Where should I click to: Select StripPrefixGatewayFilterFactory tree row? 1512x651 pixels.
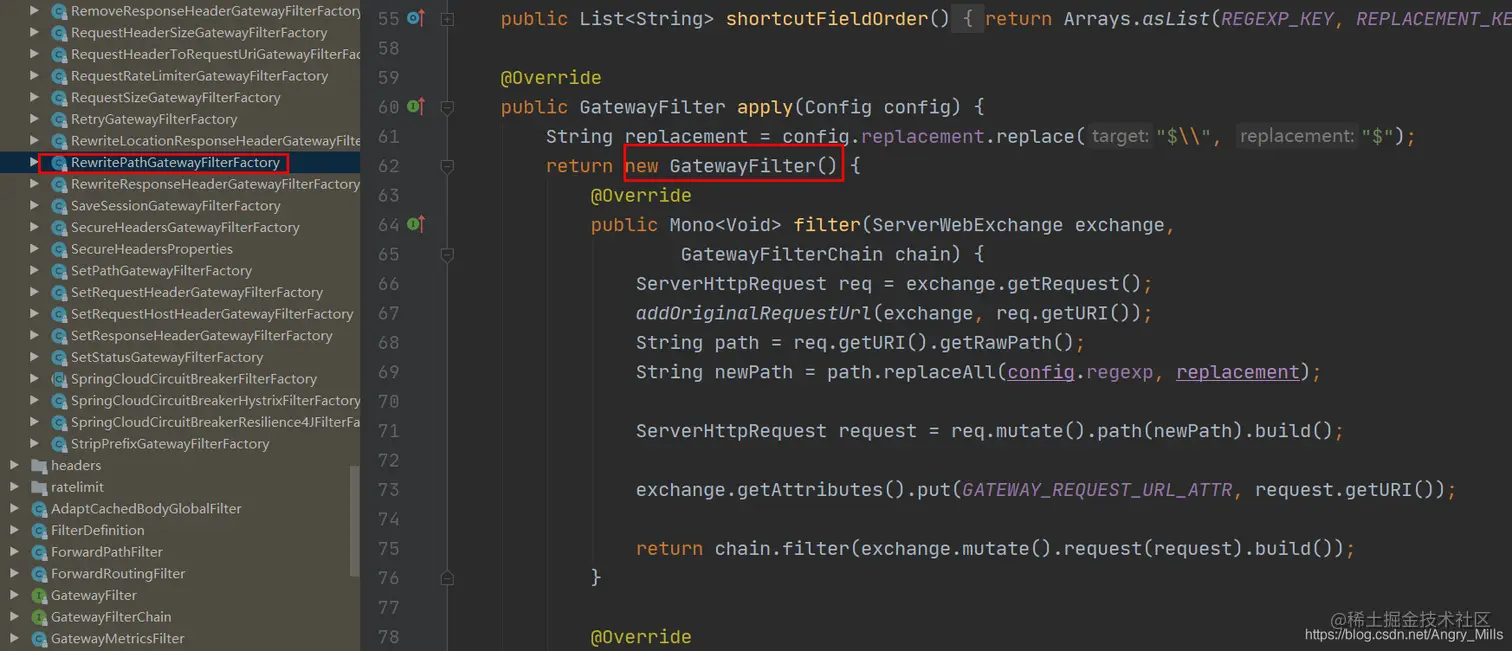click(180, 444)
